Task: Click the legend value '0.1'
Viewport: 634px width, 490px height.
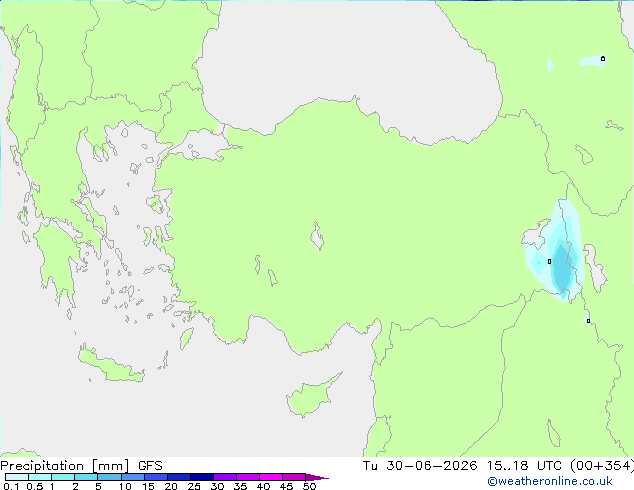Action: coord(11,486)
